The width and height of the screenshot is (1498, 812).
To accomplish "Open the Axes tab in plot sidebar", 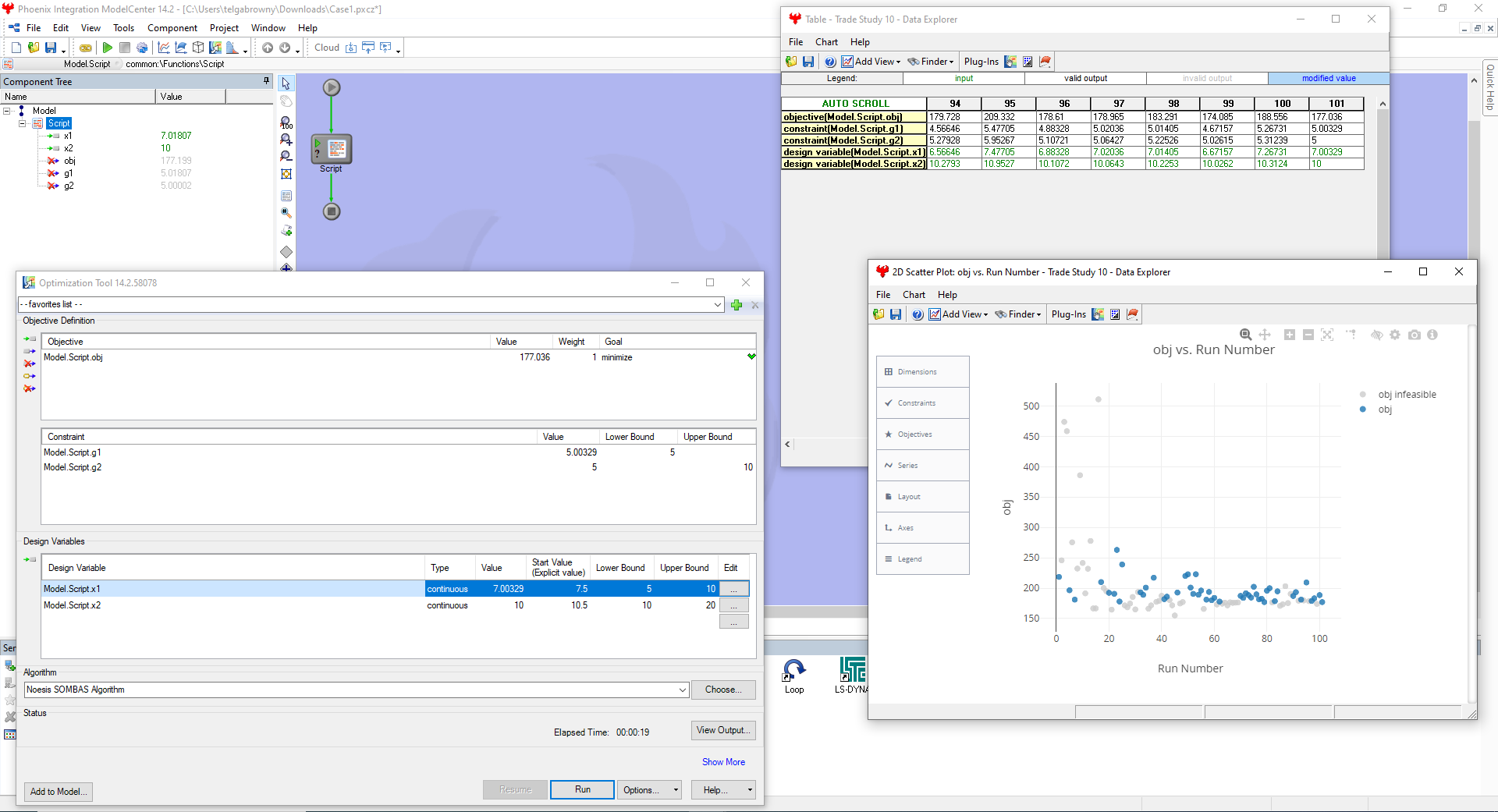I will [x=923, y=528].
